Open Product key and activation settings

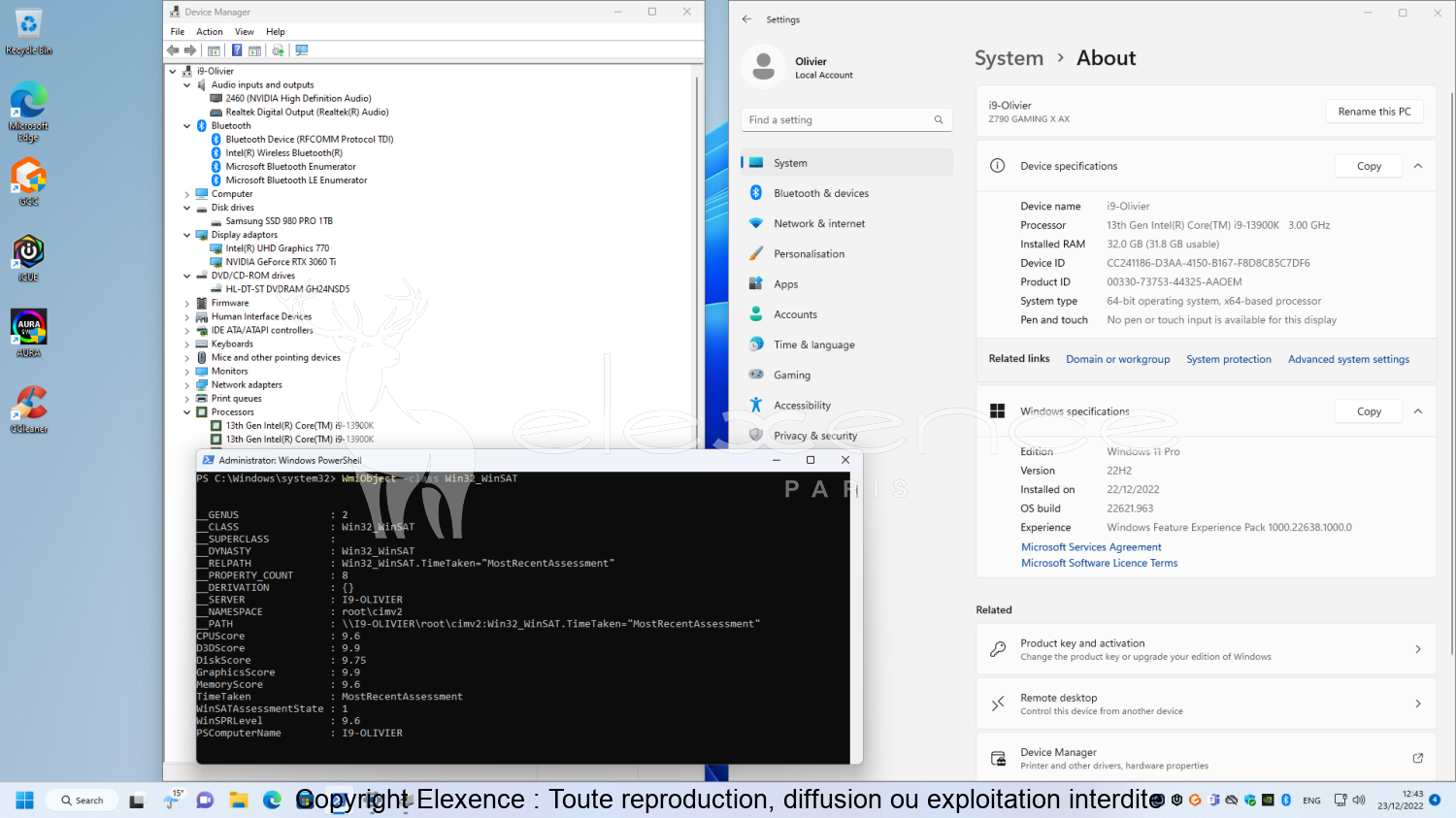pyautogui.click(x=1206, y=649)
